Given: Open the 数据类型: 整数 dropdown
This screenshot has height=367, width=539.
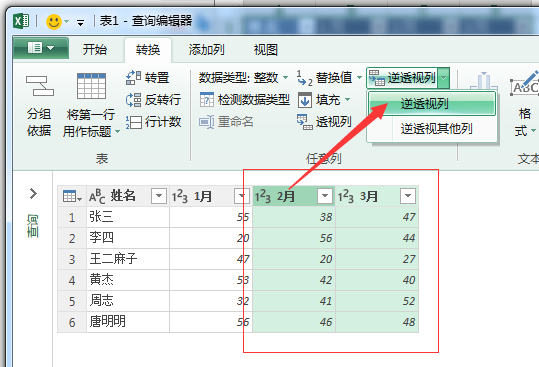Looking at the screenshot, I should (243, 78).
